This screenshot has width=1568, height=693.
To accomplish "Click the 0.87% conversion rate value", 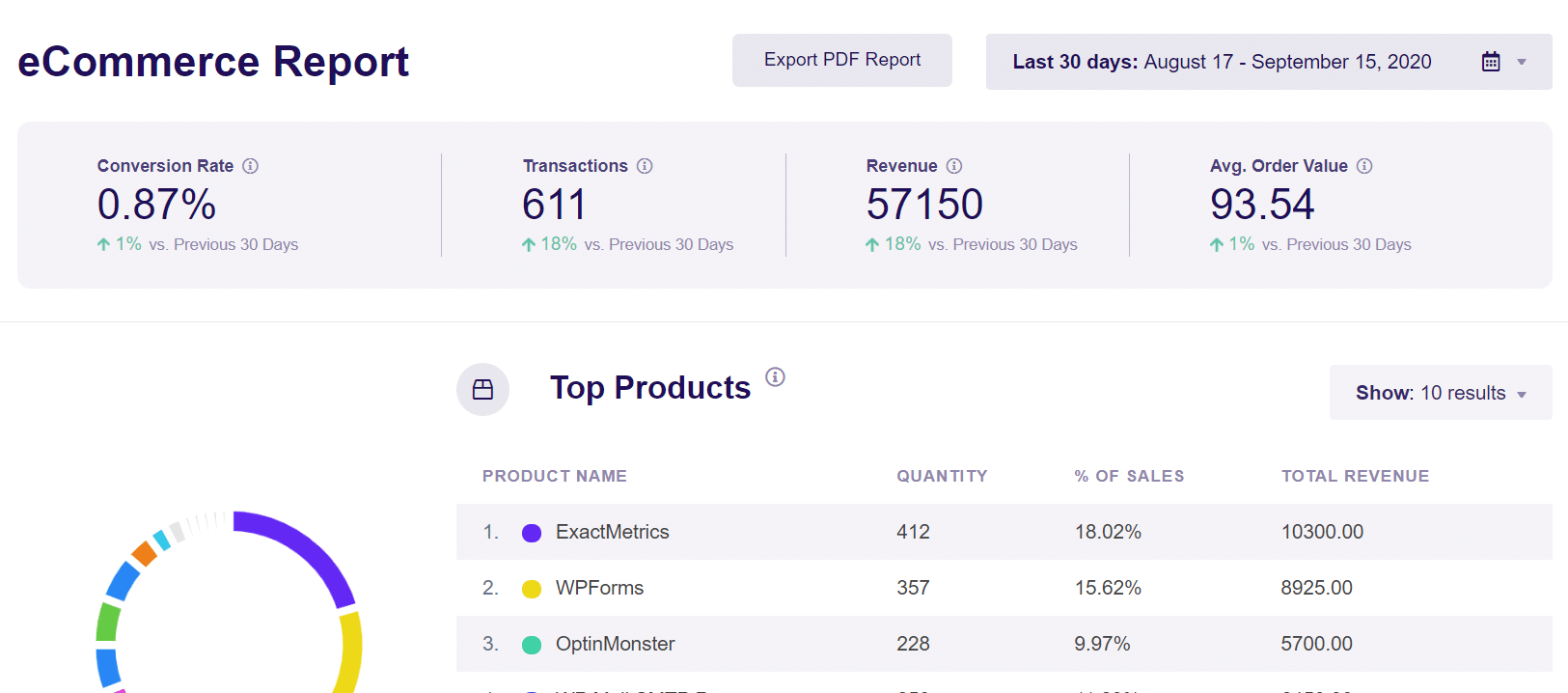I will (x=156, y=205).
